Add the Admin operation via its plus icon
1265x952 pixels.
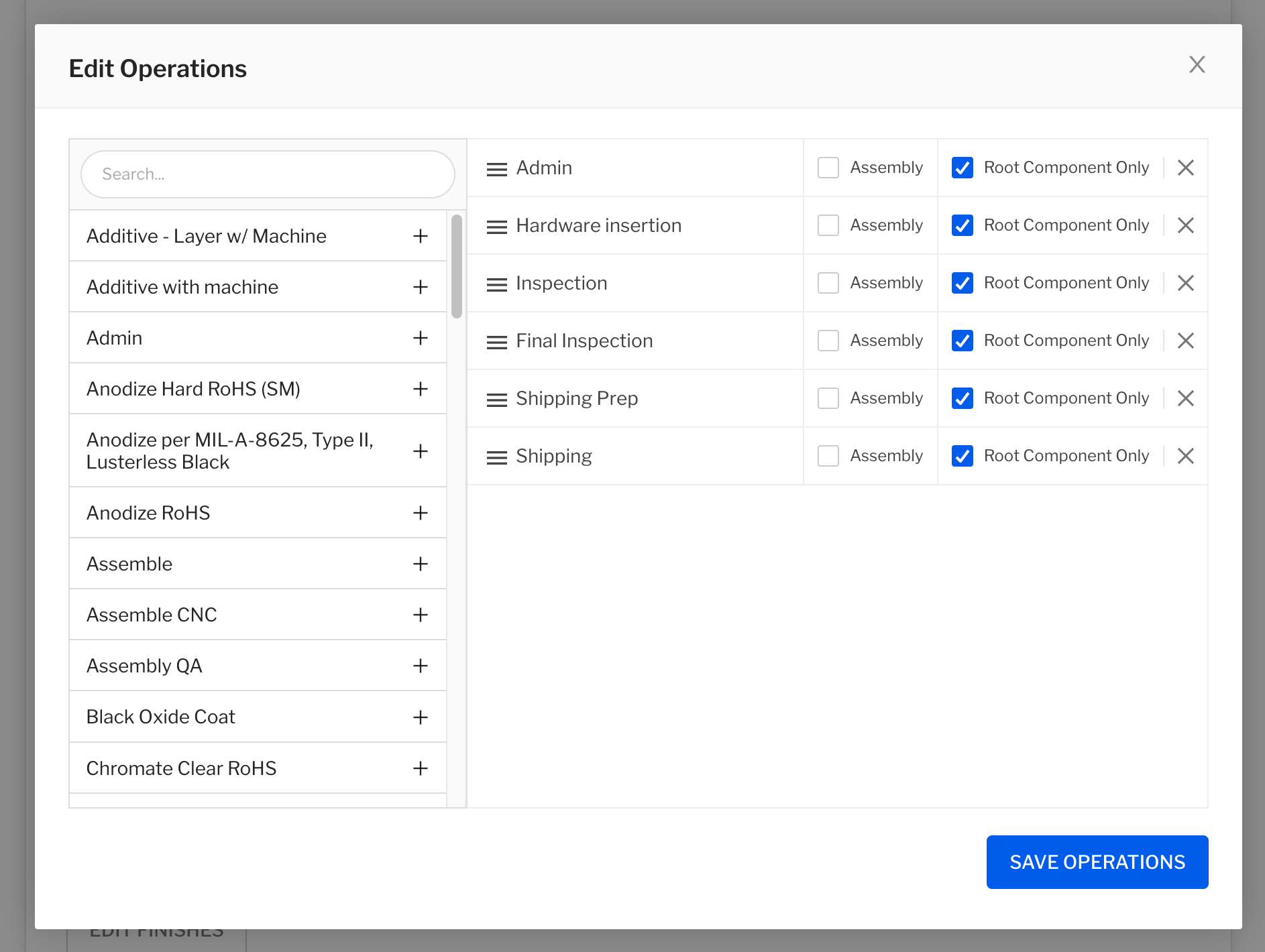click(x=421, y=338)
